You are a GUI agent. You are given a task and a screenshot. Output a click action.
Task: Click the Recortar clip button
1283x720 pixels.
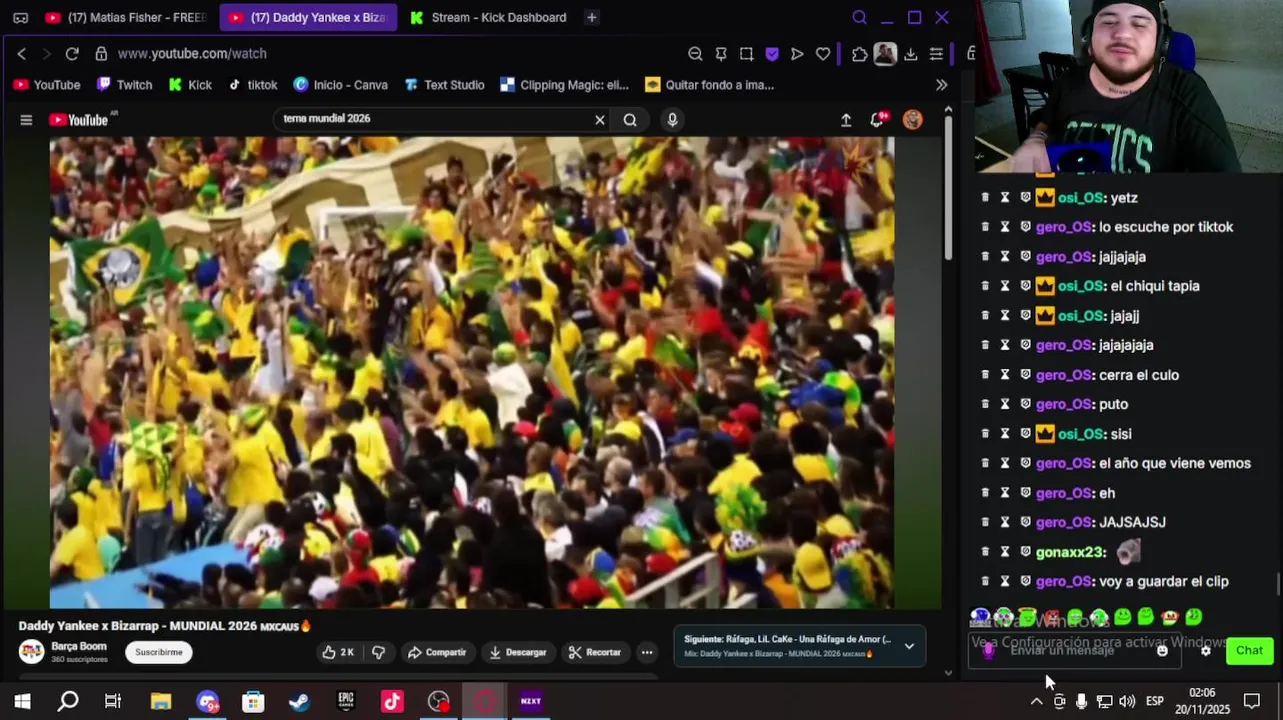594,652
